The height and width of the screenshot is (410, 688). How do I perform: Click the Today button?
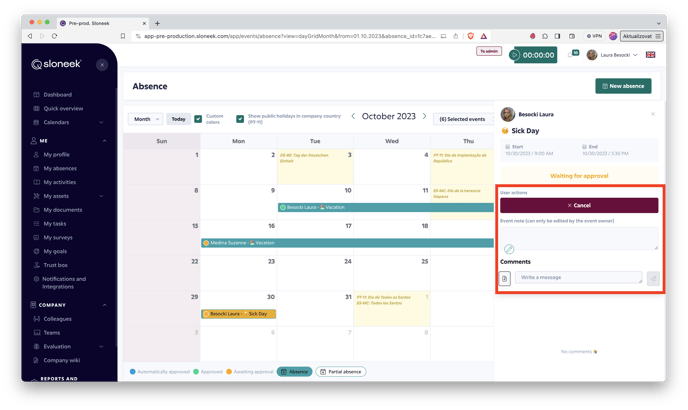click(178, 119)
